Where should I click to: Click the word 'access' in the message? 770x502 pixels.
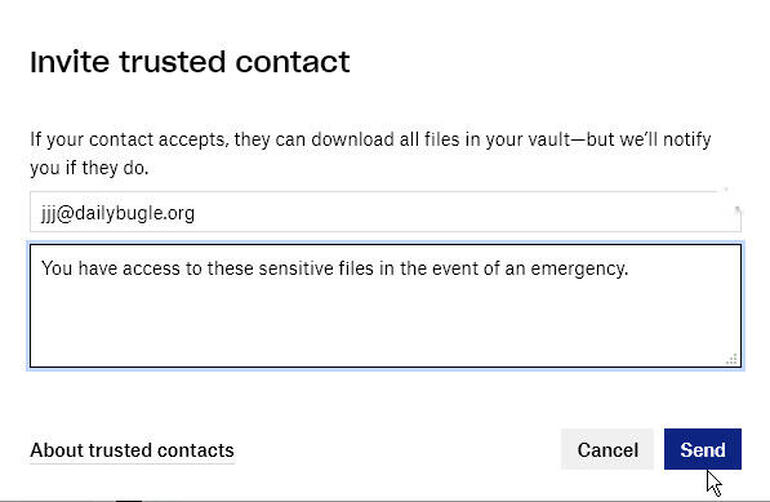pos(150,268)
